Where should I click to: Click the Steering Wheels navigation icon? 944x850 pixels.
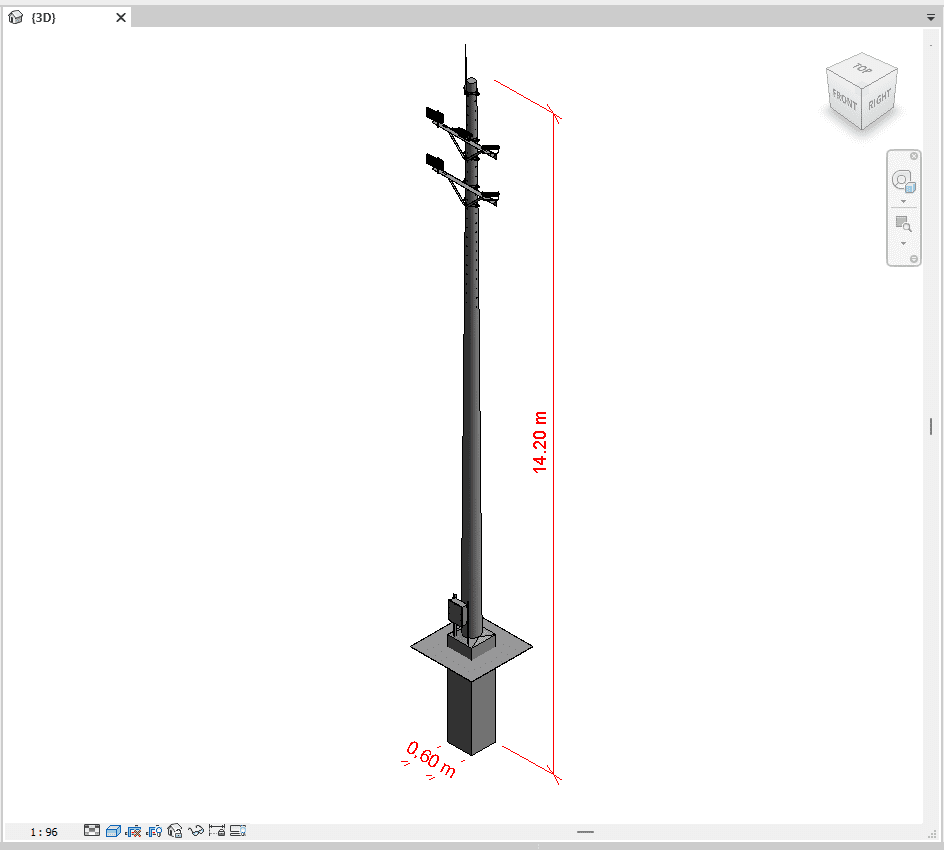903,181
